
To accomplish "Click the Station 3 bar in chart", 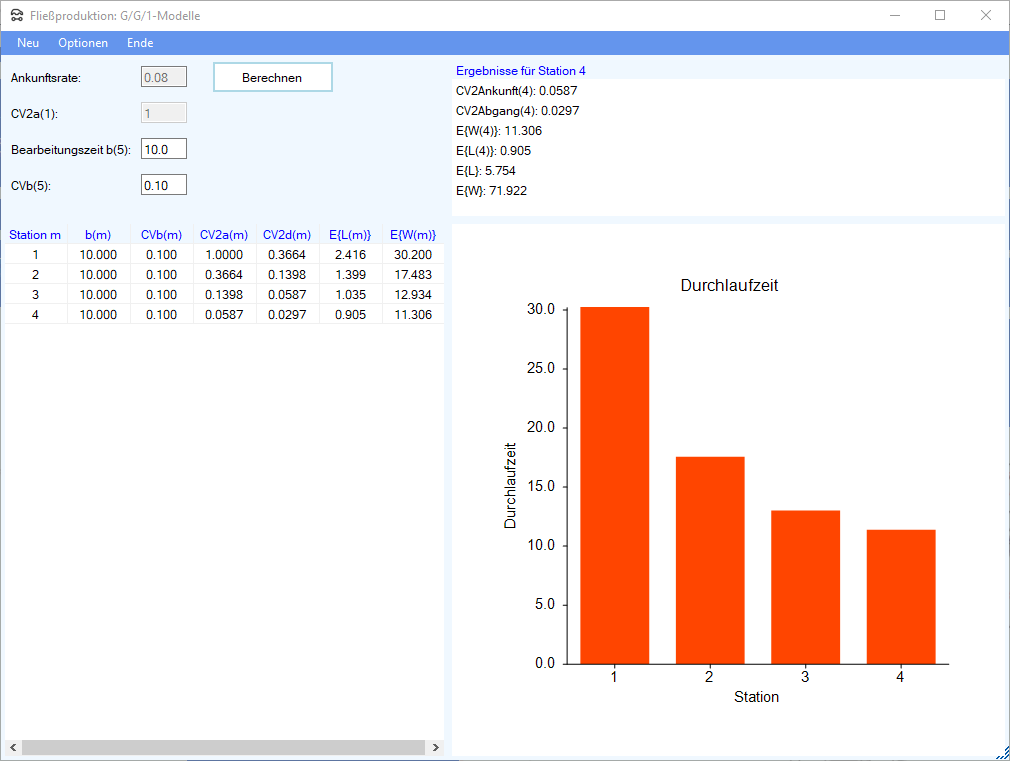I will 805,587.
